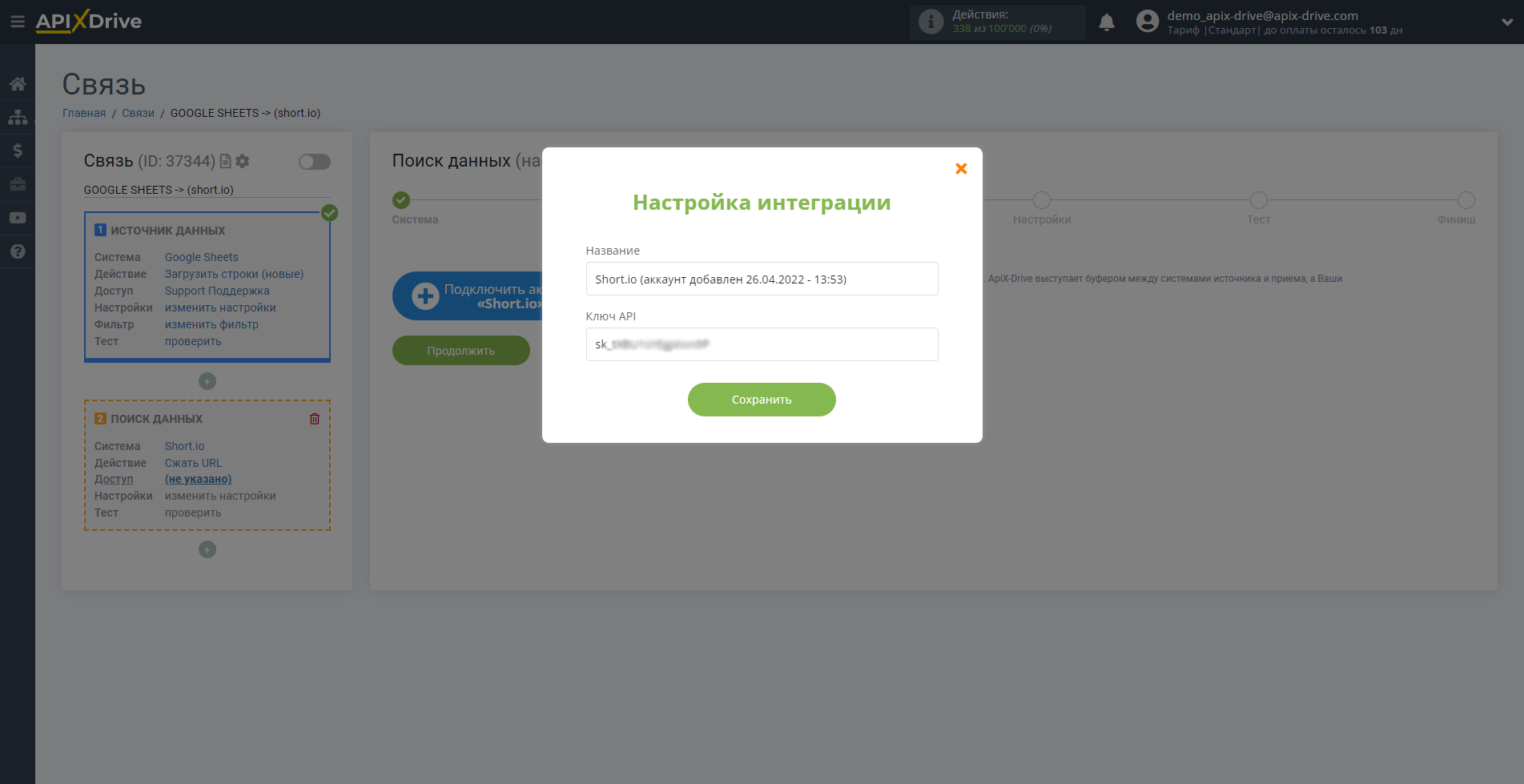Click source проверить test link
Viewport: 1524px width, 784px height.
coord(193,341)
